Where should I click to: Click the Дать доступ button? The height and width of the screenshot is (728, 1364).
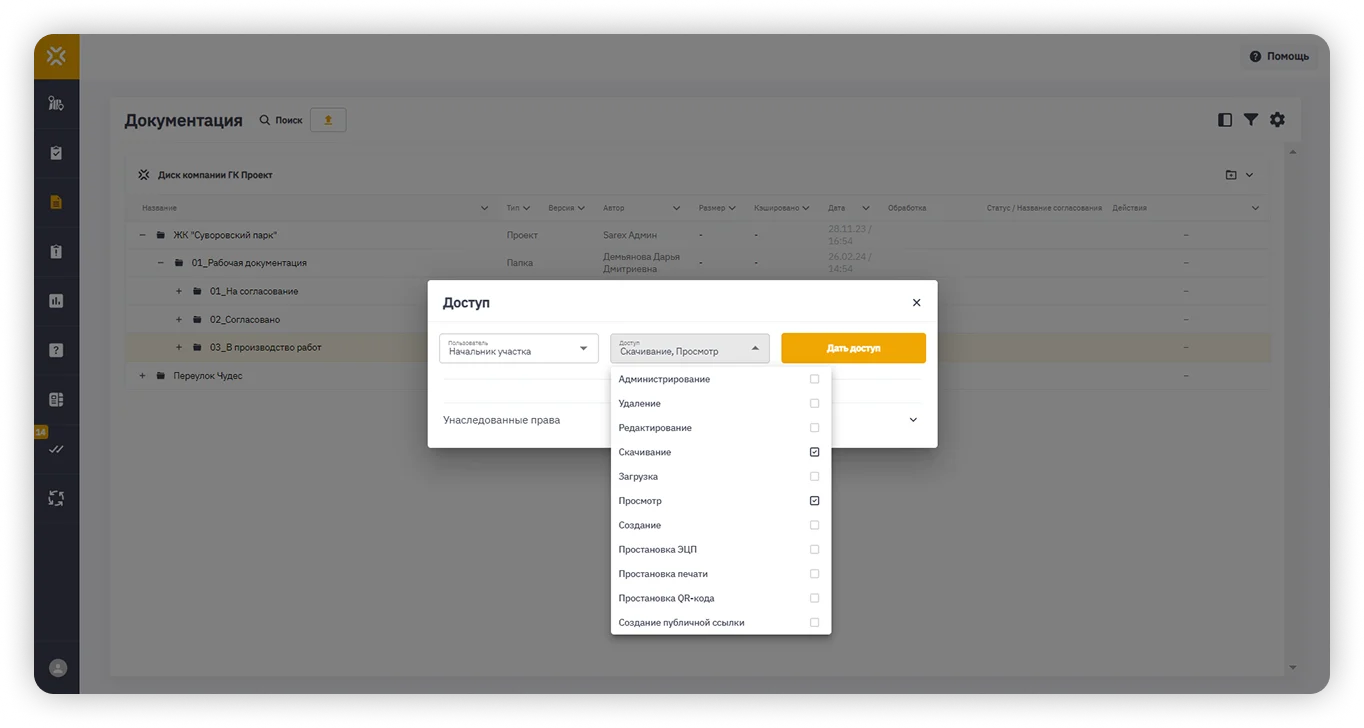(x=853, y=348)
